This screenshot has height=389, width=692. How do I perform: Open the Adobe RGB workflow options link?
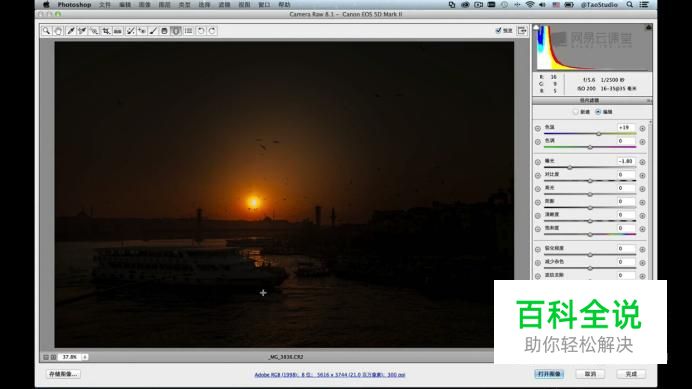point(330,374)
